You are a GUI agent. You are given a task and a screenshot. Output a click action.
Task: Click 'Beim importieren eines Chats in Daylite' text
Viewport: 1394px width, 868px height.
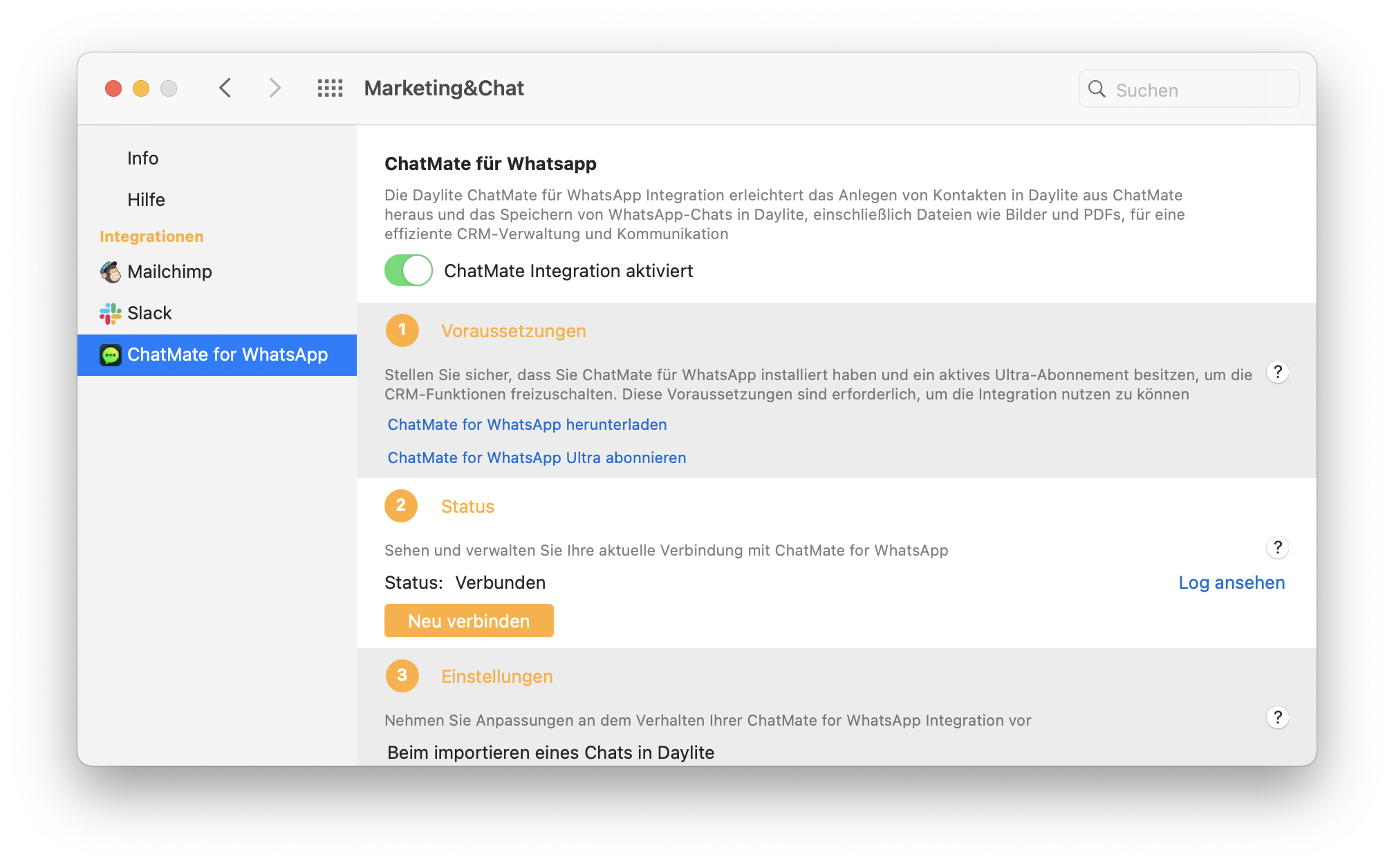coord(551,753)
